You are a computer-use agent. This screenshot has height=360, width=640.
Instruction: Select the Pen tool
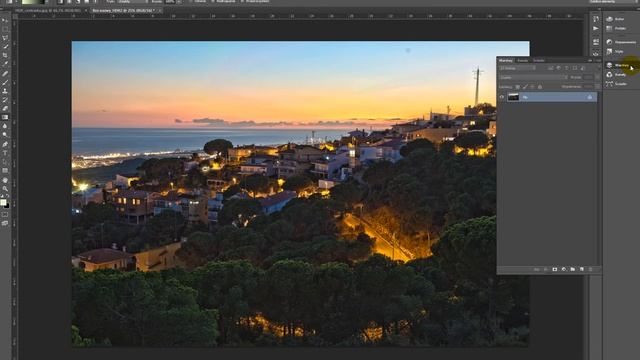5,144
